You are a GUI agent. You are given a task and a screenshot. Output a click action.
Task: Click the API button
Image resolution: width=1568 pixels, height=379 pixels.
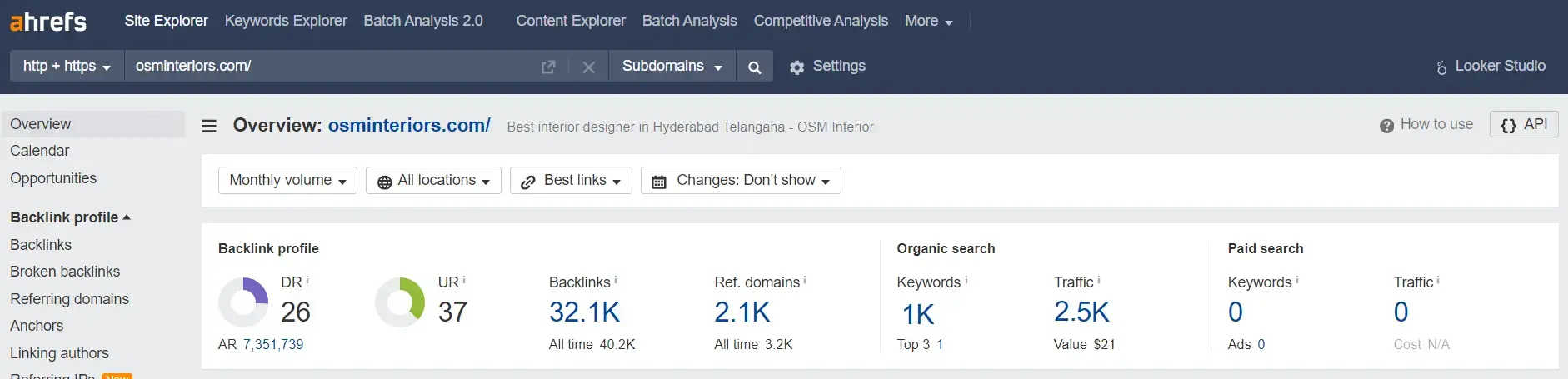[1524, 125]
